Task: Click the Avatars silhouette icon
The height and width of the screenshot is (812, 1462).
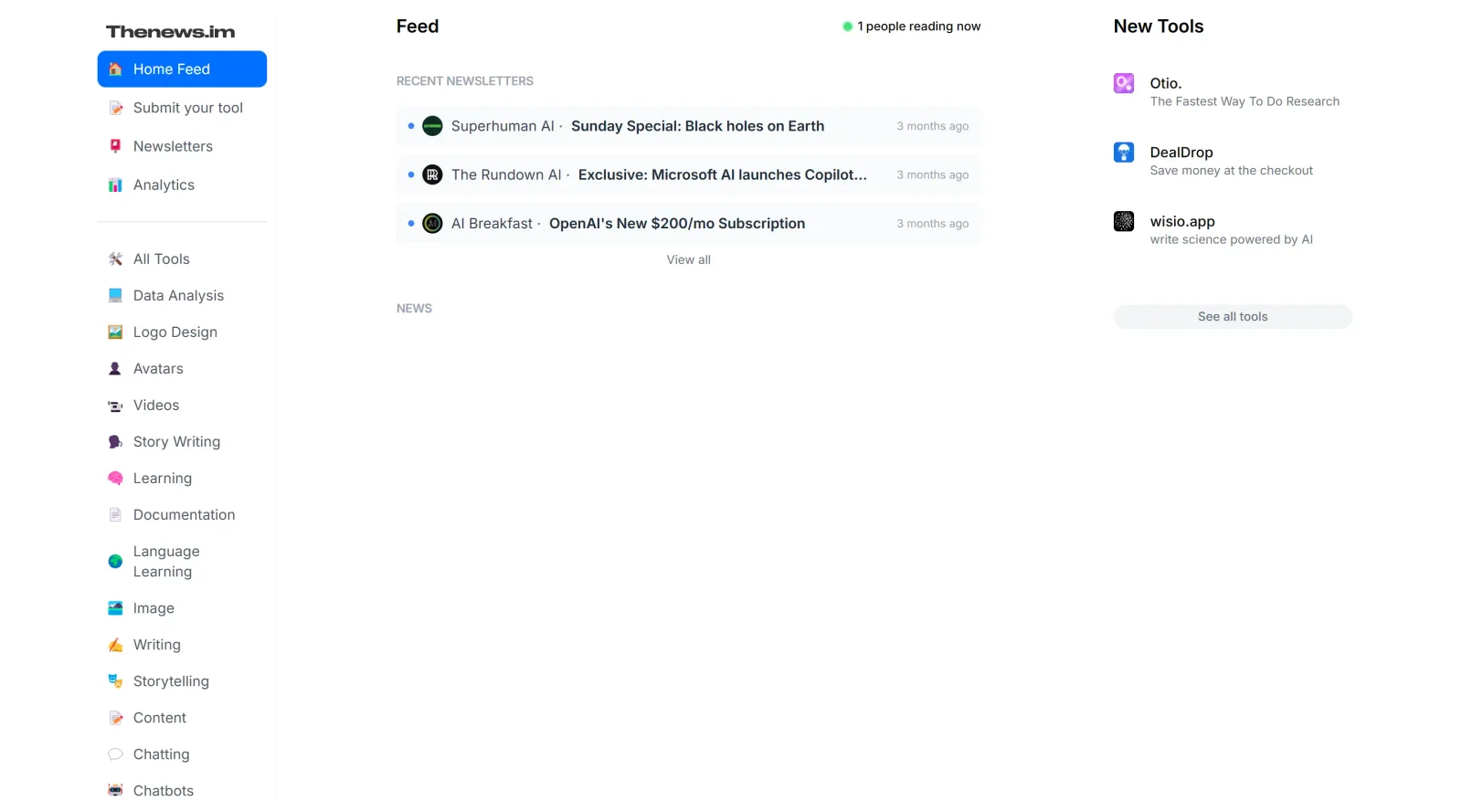Action: coord(115,369)
